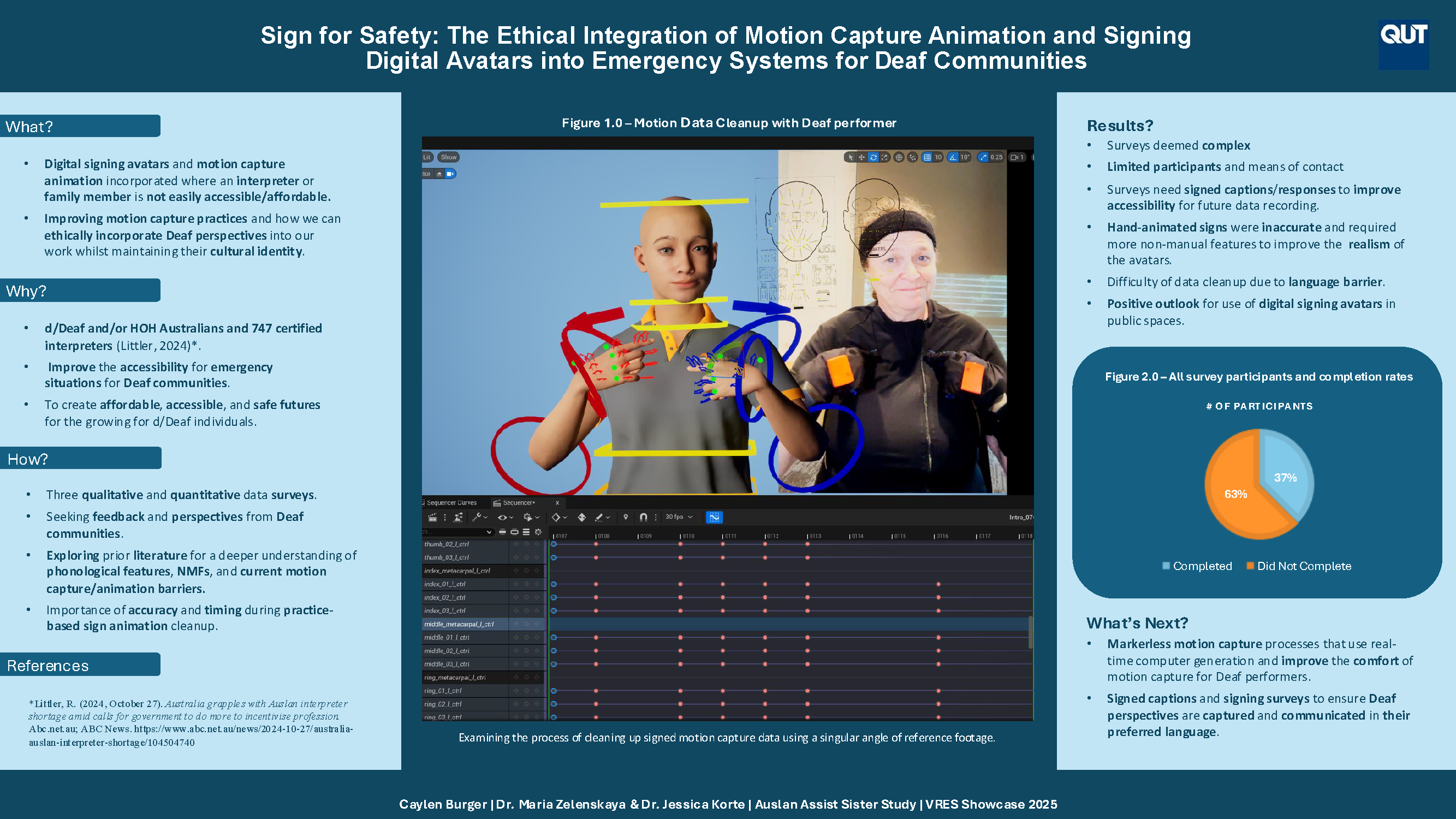Click the Sequencer track settings gear icon

tap(538, 532)
